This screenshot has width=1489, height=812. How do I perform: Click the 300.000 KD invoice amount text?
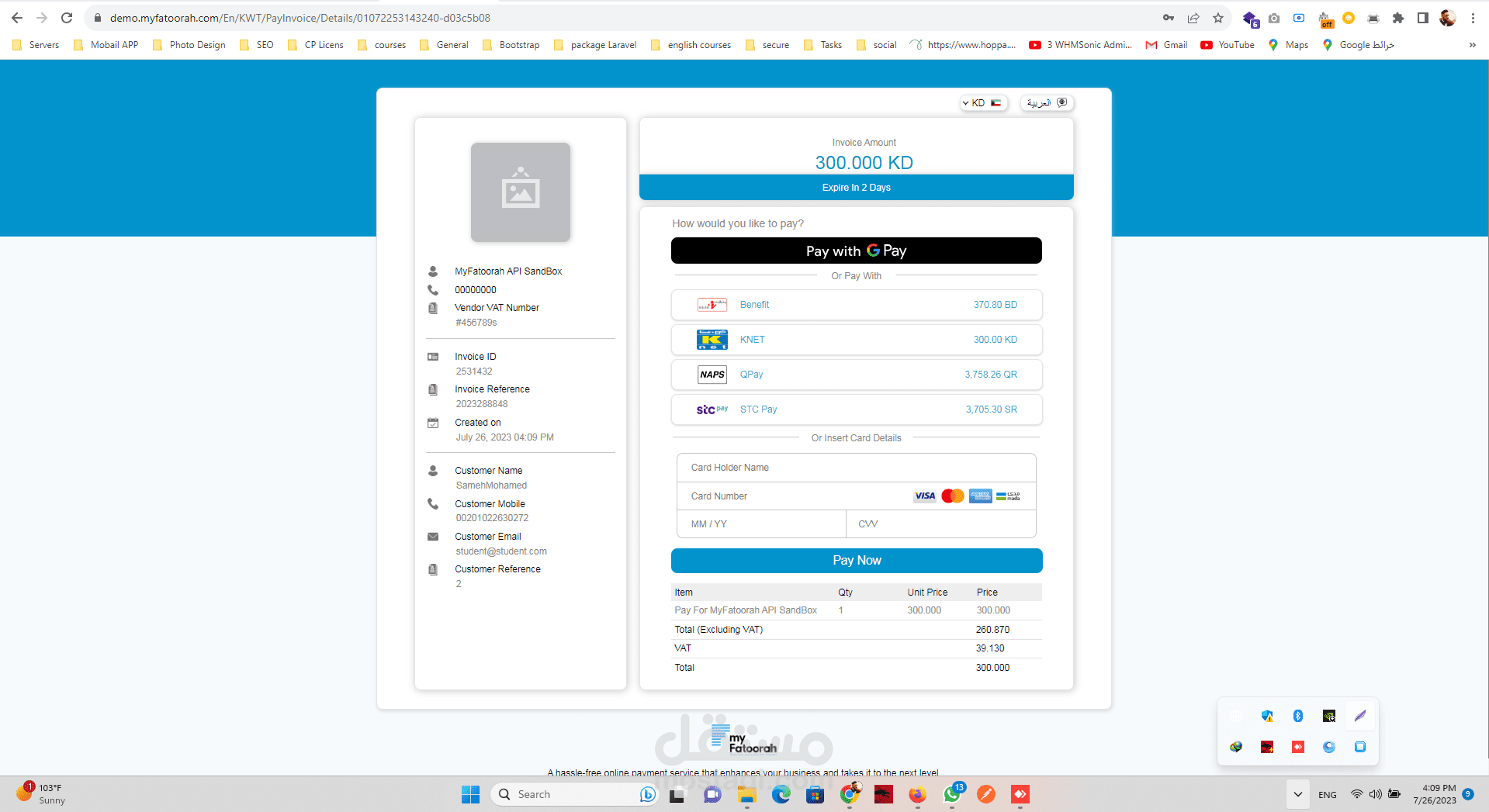(864, 163)
